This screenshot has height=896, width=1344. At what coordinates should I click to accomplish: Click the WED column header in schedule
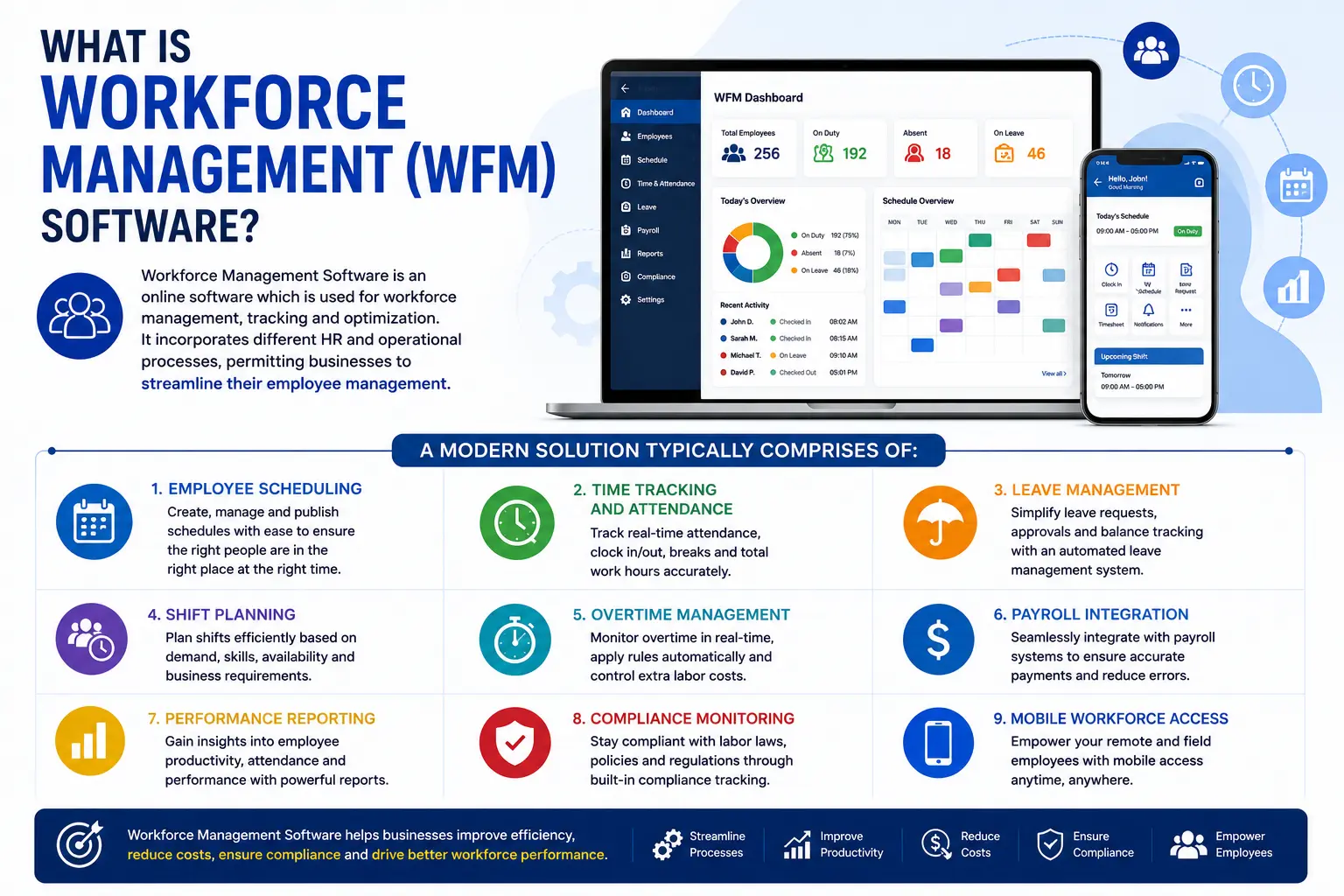click(x=950, y=222)
